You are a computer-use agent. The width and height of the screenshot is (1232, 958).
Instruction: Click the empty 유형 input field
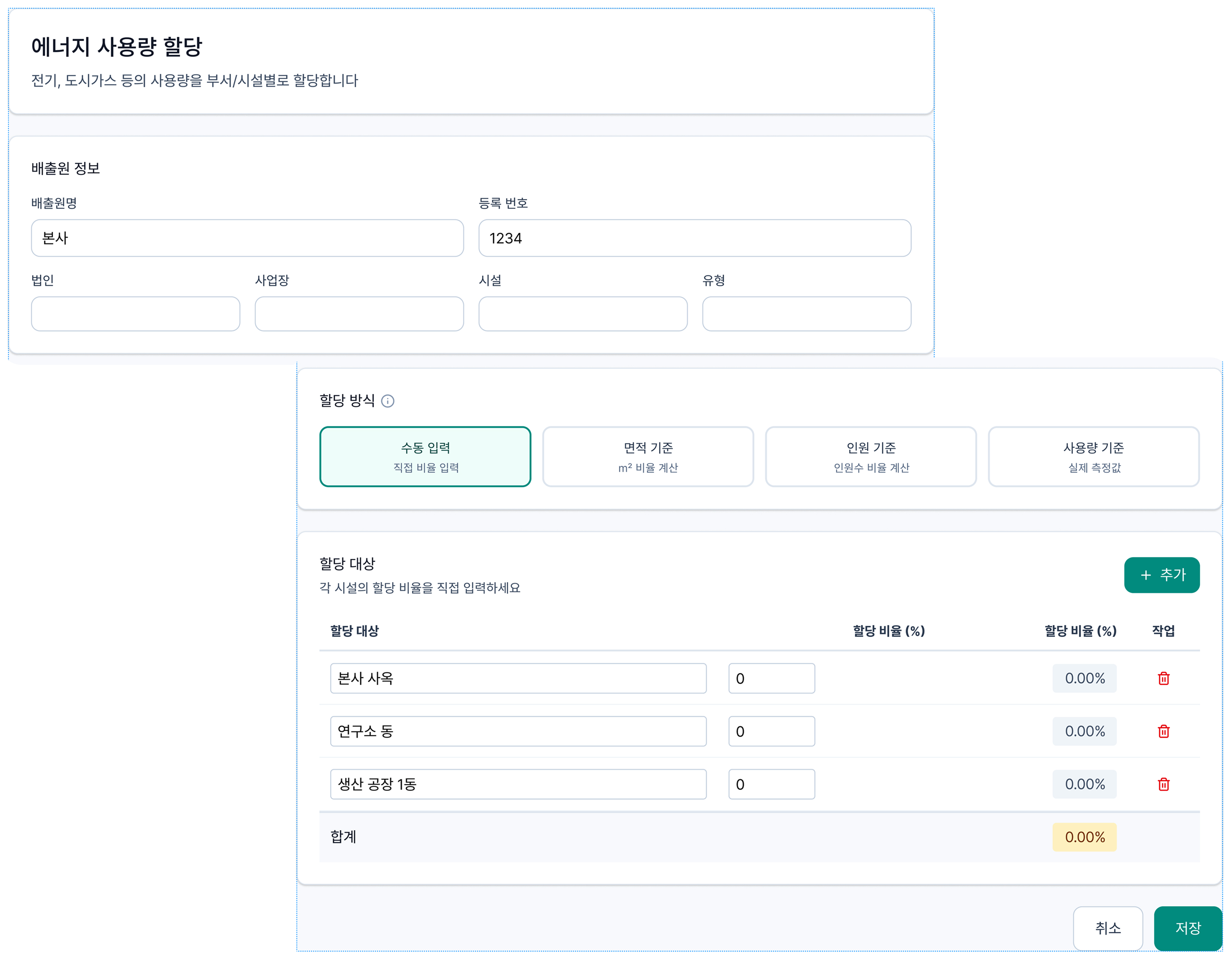click(x=806, y=314)
